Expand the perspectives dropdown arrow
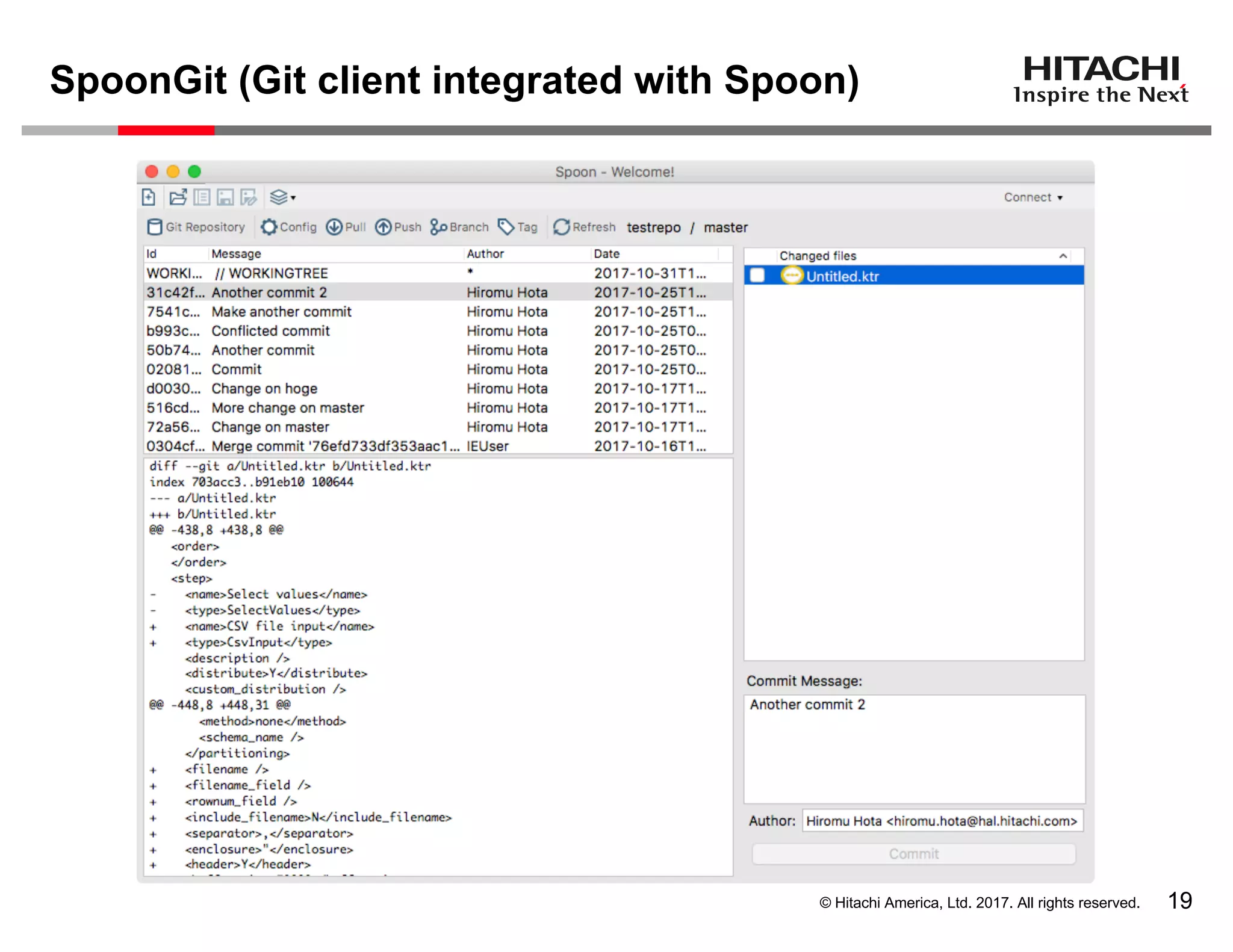The height and width of the screenshot is (952, 1233). point(293,197)
